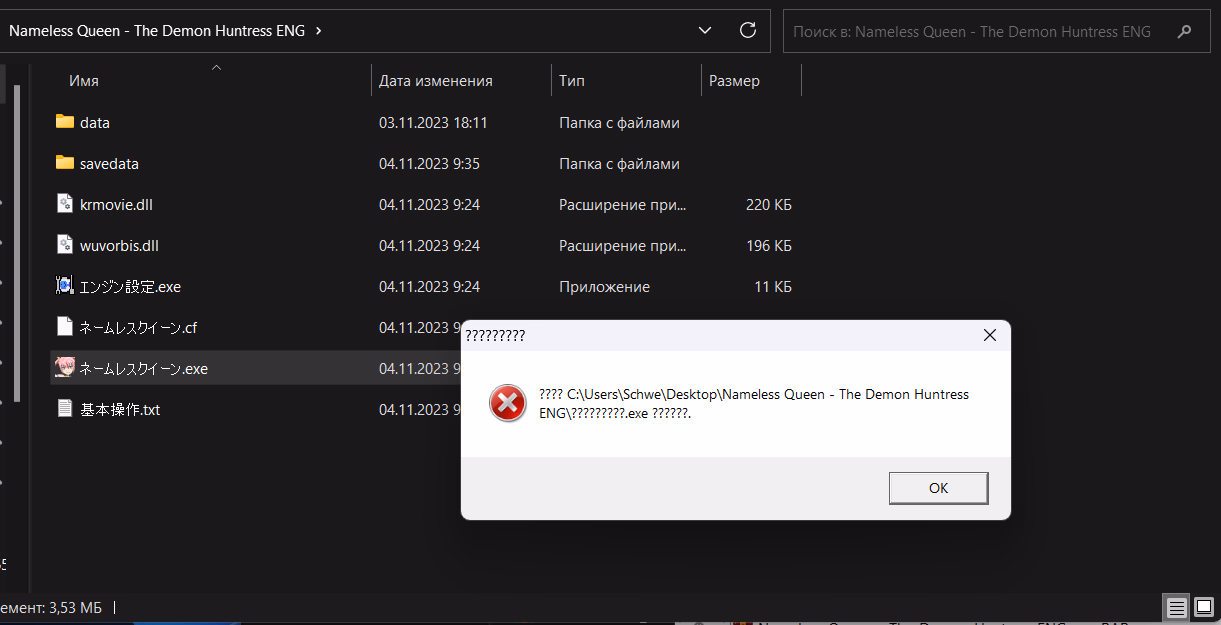Image resolution: width=1221 pixels, height=625 pixels.
Task: Click date 04.11.2023 9:35 of savedata
Action: (x=429, y=163)
